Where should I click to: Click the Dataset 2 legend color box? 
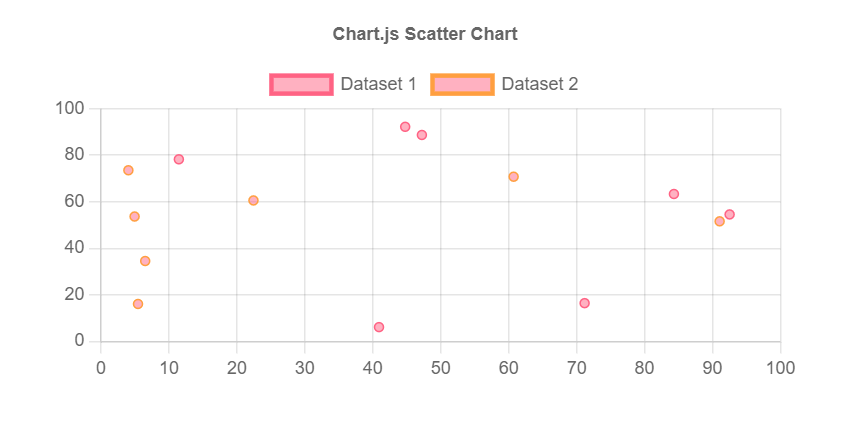pos(462,84)
